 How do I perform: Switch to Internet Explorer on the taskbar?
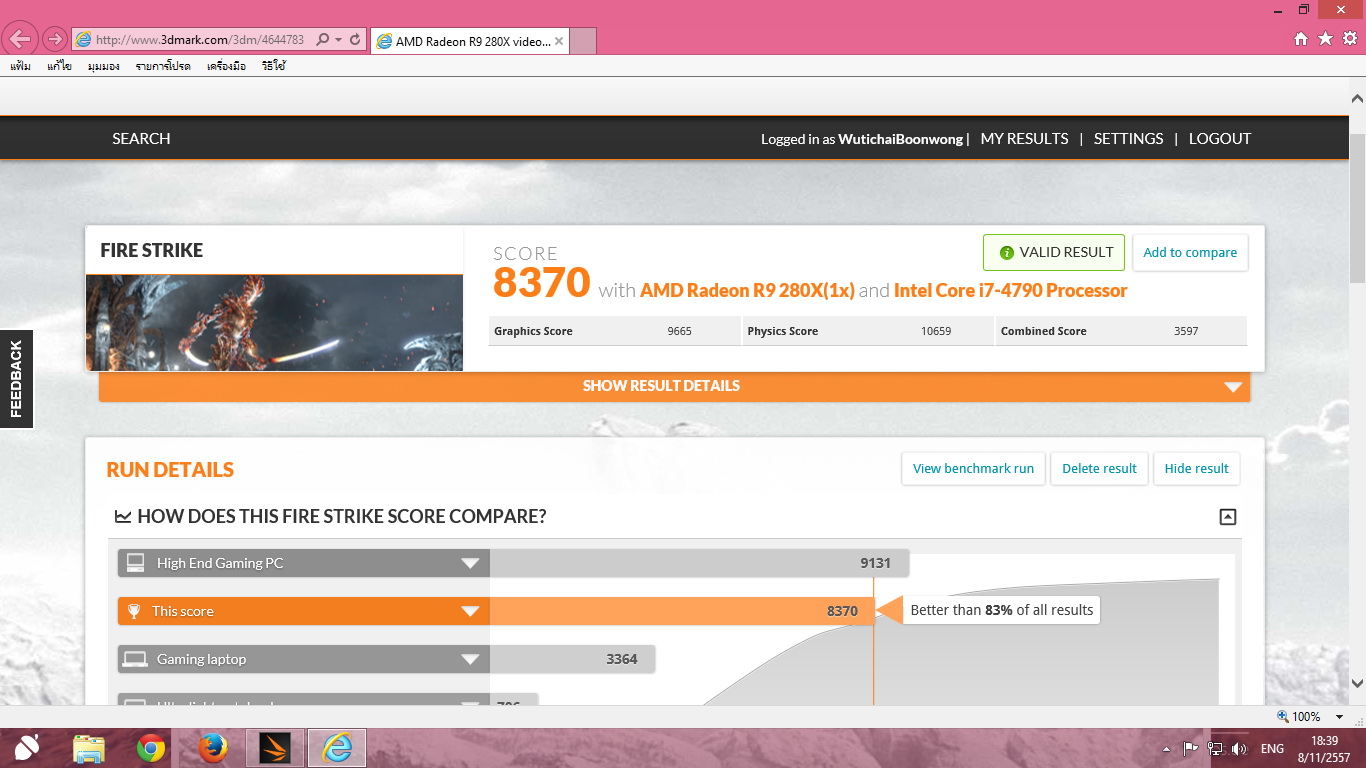[x=337, y=748]
